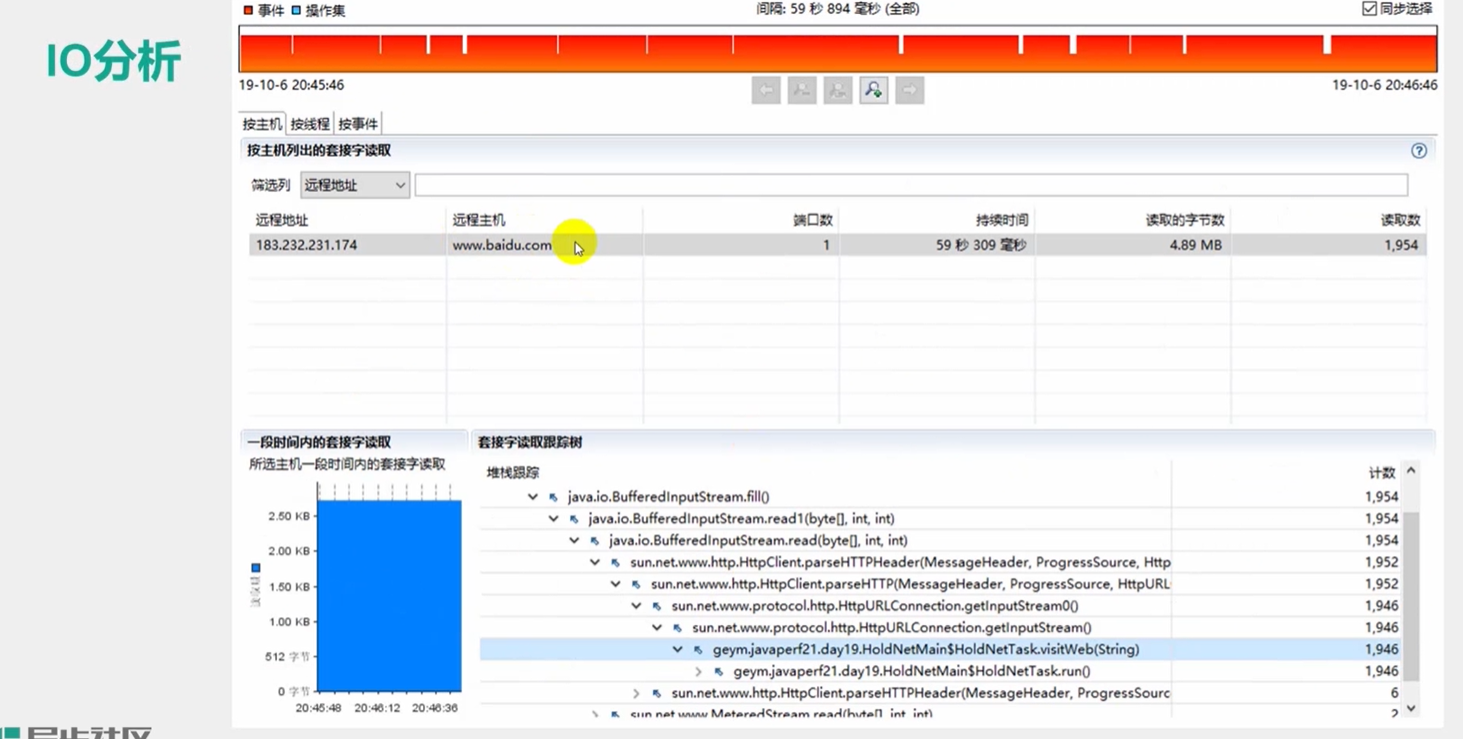Select the HttpURLConnection.getInputStream0() row text

point(875,606)
